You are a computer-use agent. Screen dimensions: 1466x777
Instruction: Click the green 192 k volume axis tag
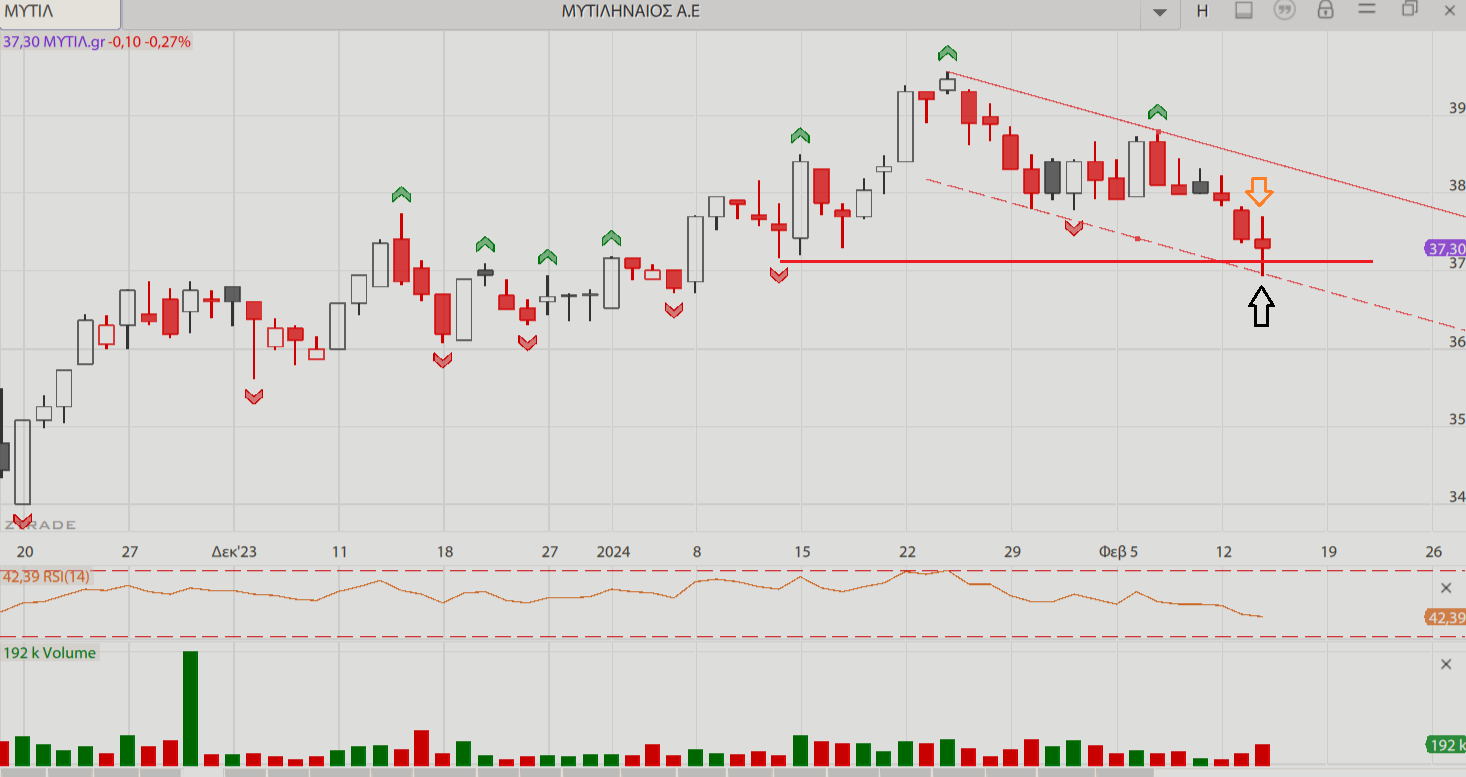pos(1444,745)
